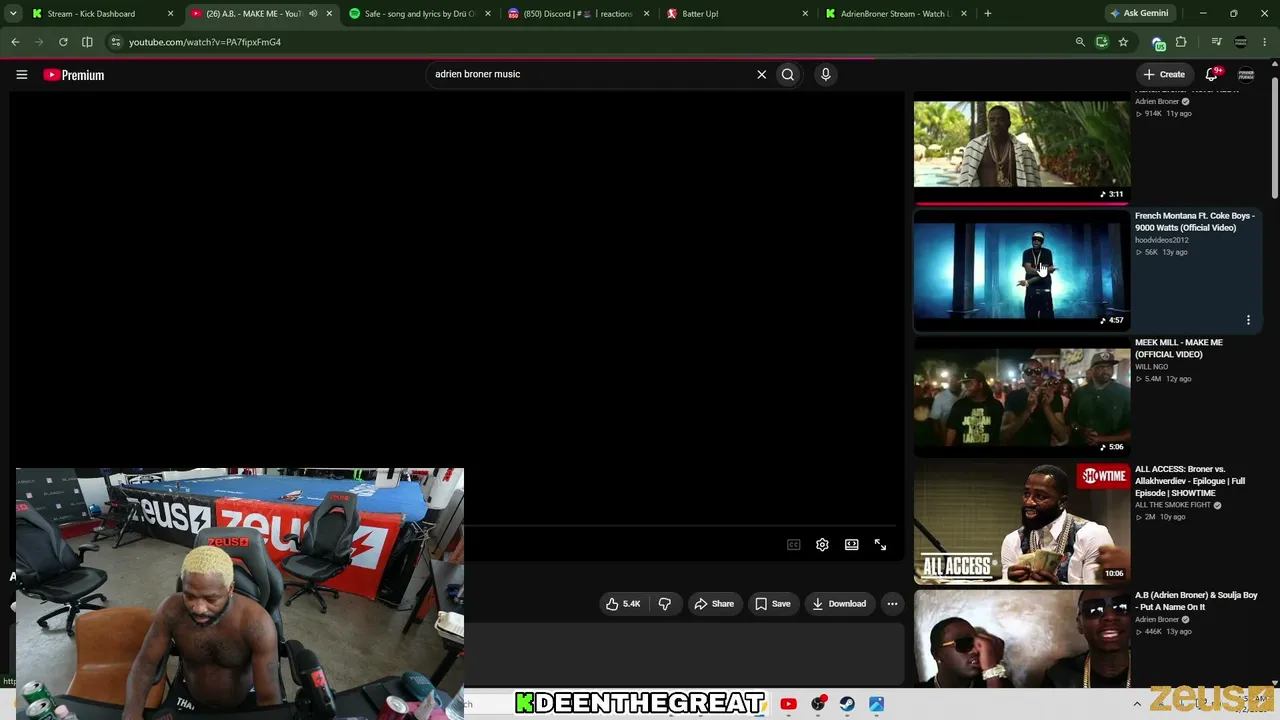Image resolution: width=1280 pixels, height=720 pixels.
Task: Open French Montana 9000 Watts video title
Action: tap(1195, 222)
